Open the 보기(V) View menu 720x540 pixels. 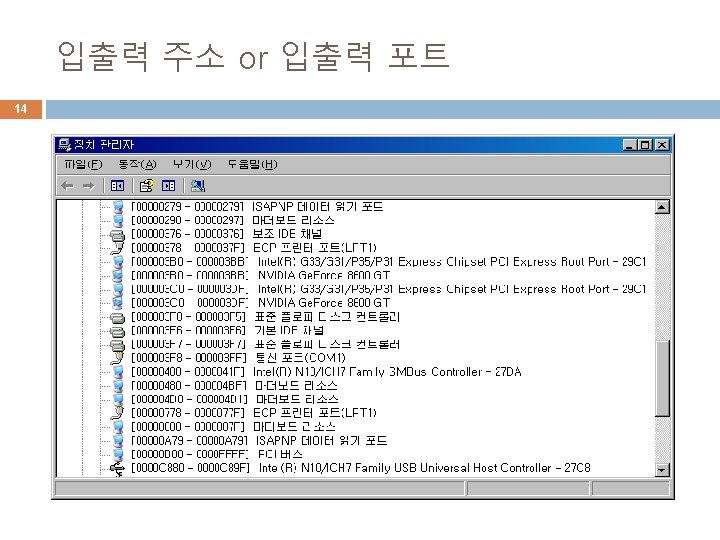tap(192, 164)
